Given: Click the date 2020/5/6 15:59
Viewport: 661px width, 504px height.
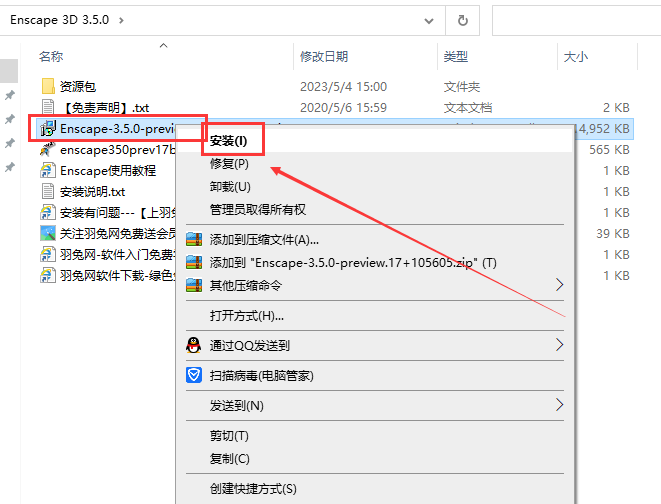Looking at the screenshot, I should pos(343,107).
